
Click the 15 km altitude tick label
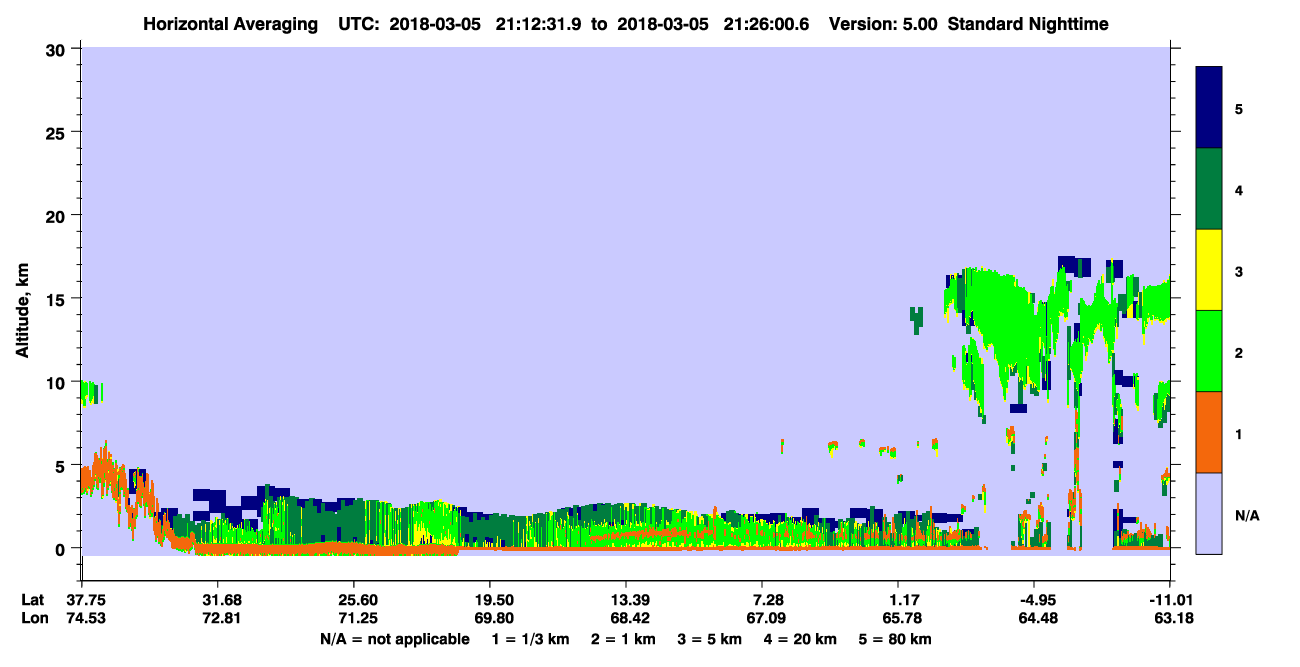click(x=56, y=299)
